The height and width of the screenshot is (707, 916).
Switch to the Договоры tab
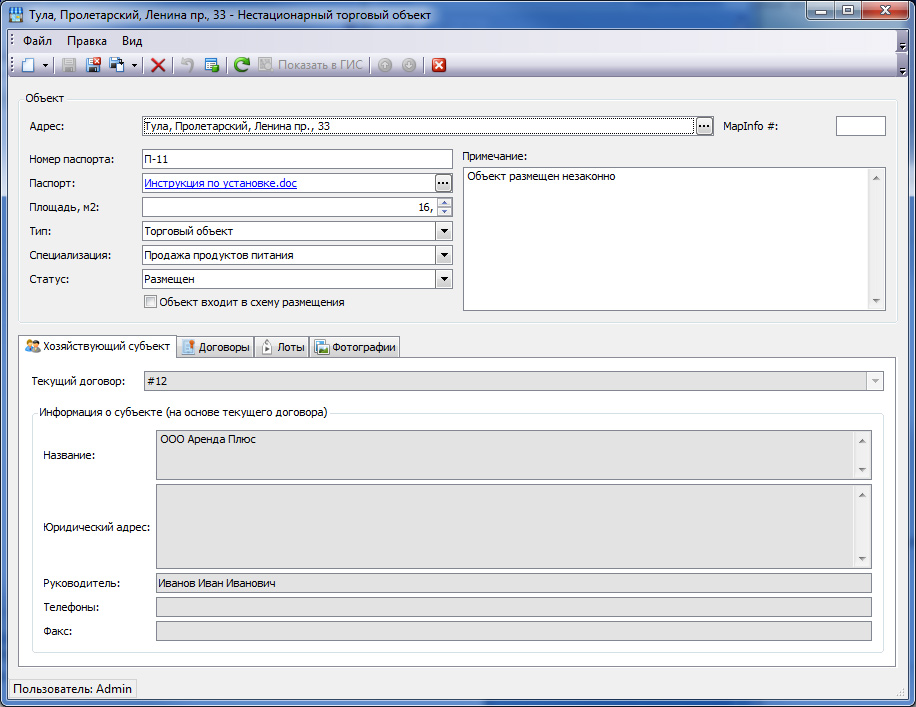[215, 347]
